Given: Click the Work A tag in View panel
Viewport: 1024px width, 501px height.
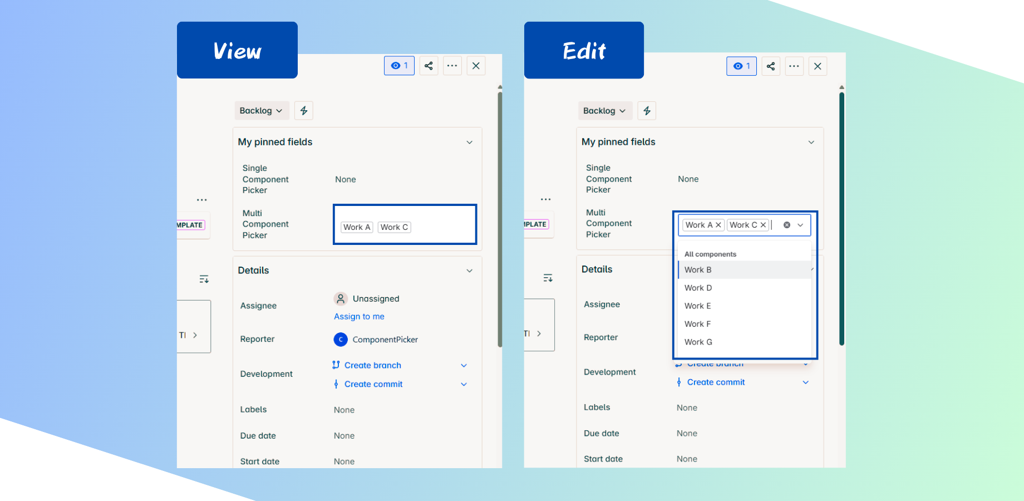Looking at the screenshot, I should tap(357, 227).
